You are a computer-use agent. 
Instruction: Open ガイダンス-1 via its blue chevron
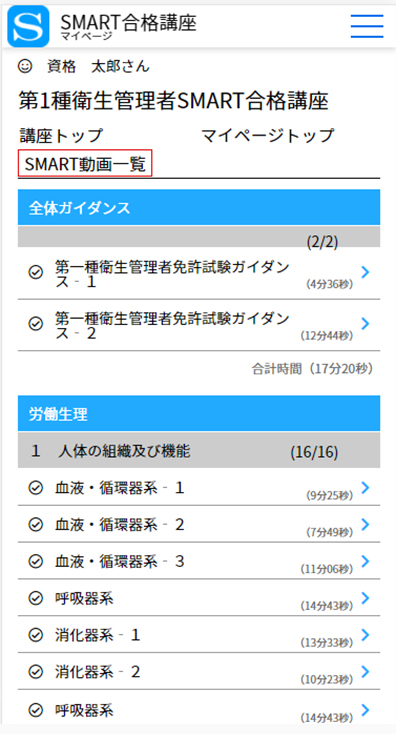click(x=366, y=272)
